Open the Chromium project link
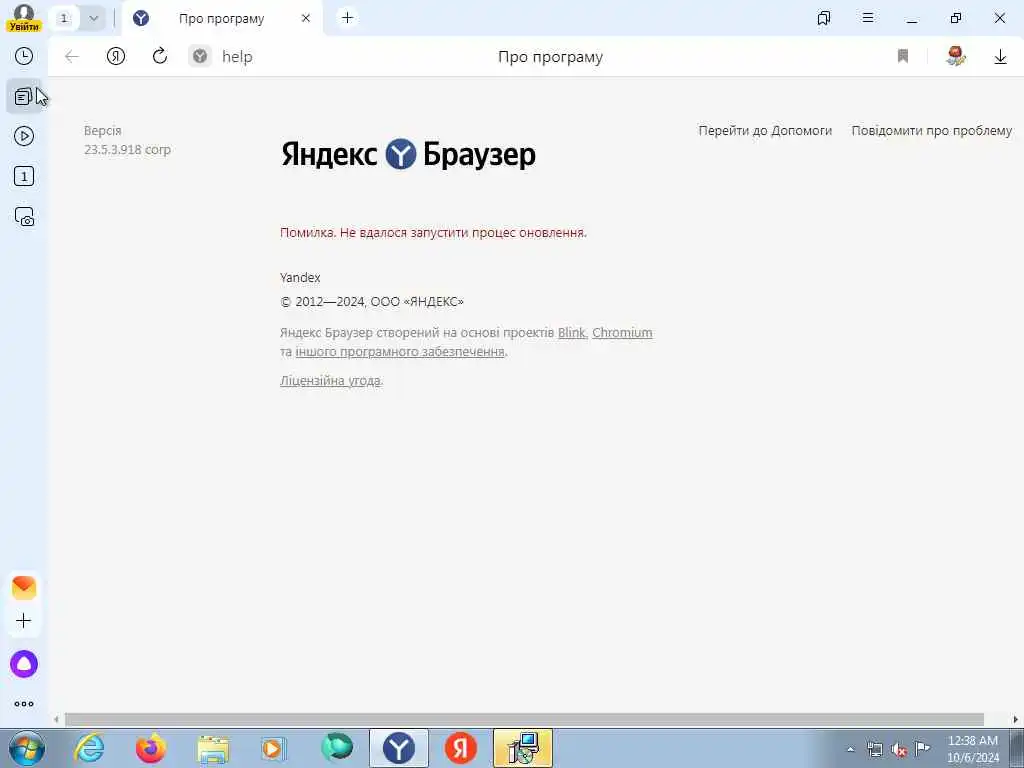 622,333
